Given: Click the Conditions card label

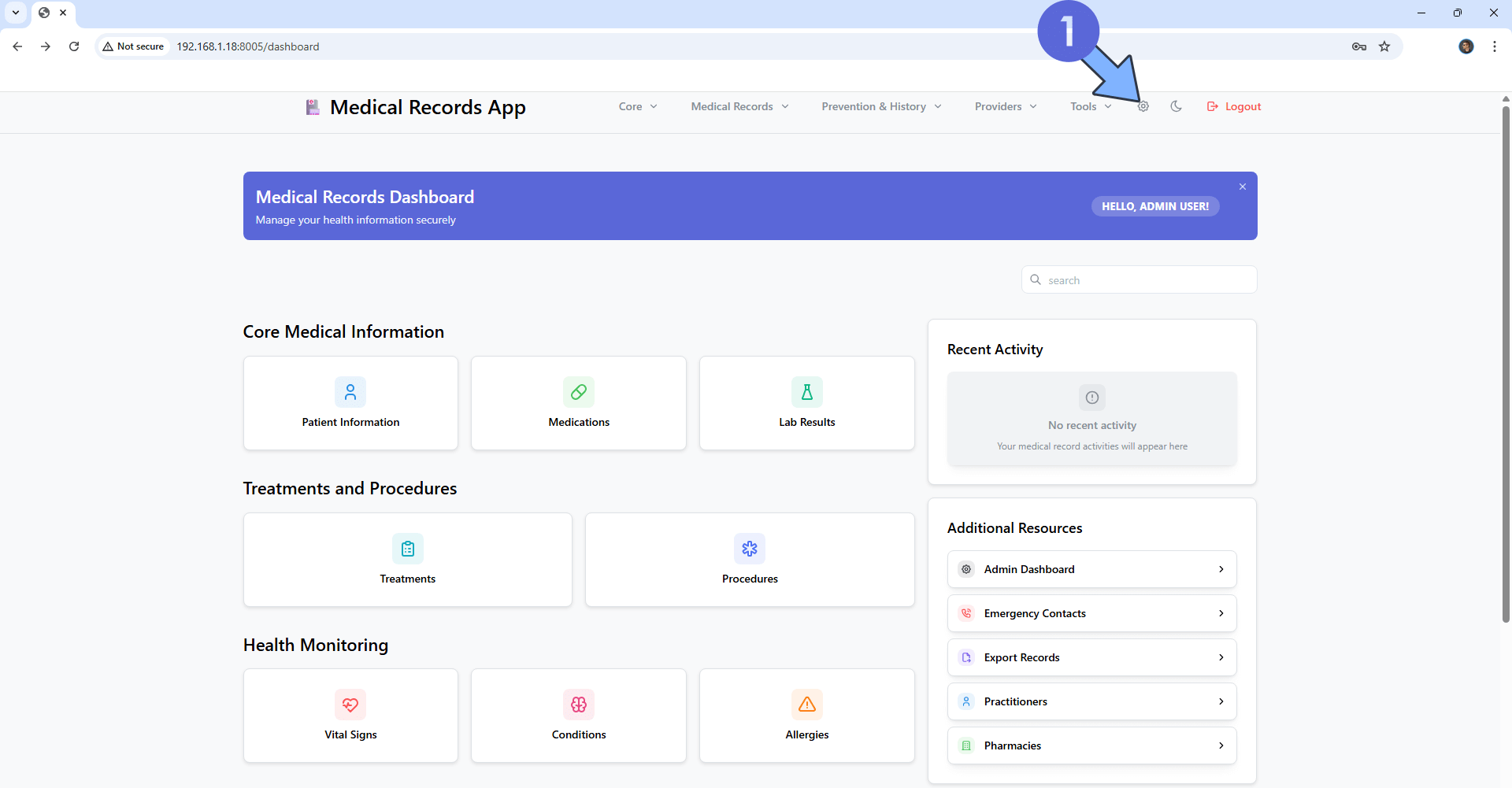Looking at the screenshot, I should (579, 734).
